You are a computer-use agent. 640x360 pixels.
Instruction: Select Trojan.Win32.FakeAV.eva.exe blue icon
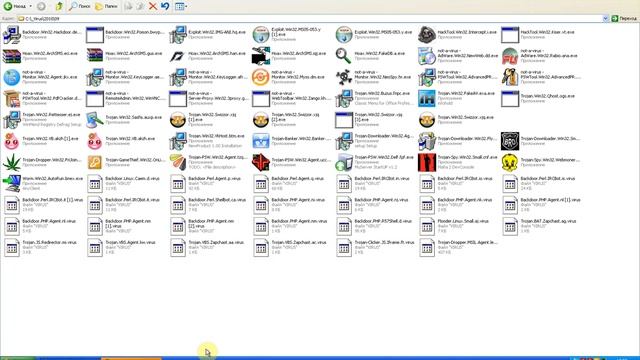pyautogui.click(x=427, y=98)
